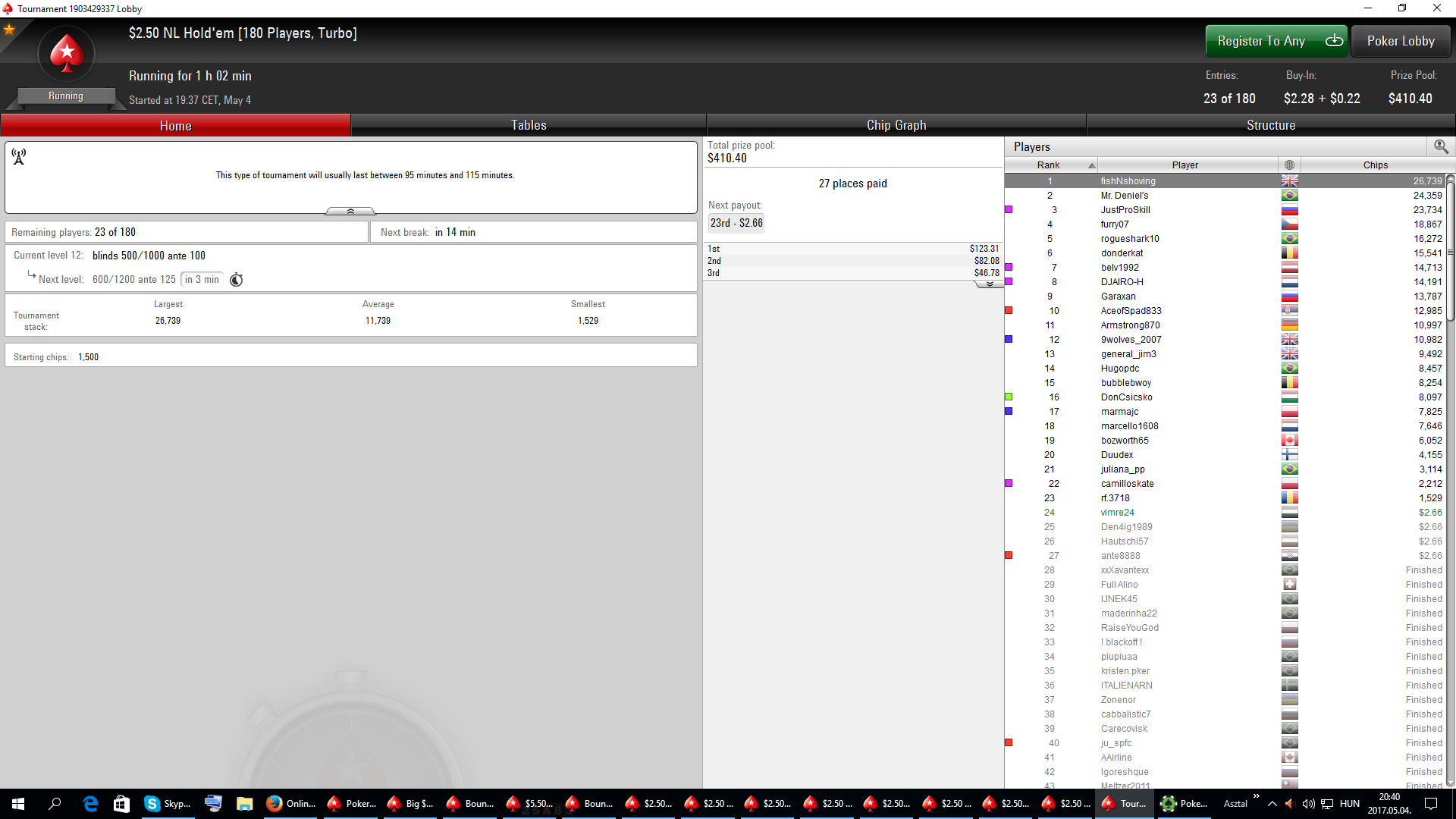
Task: Click the HUN keyboard language indicator
Action: pos(1350,804)
